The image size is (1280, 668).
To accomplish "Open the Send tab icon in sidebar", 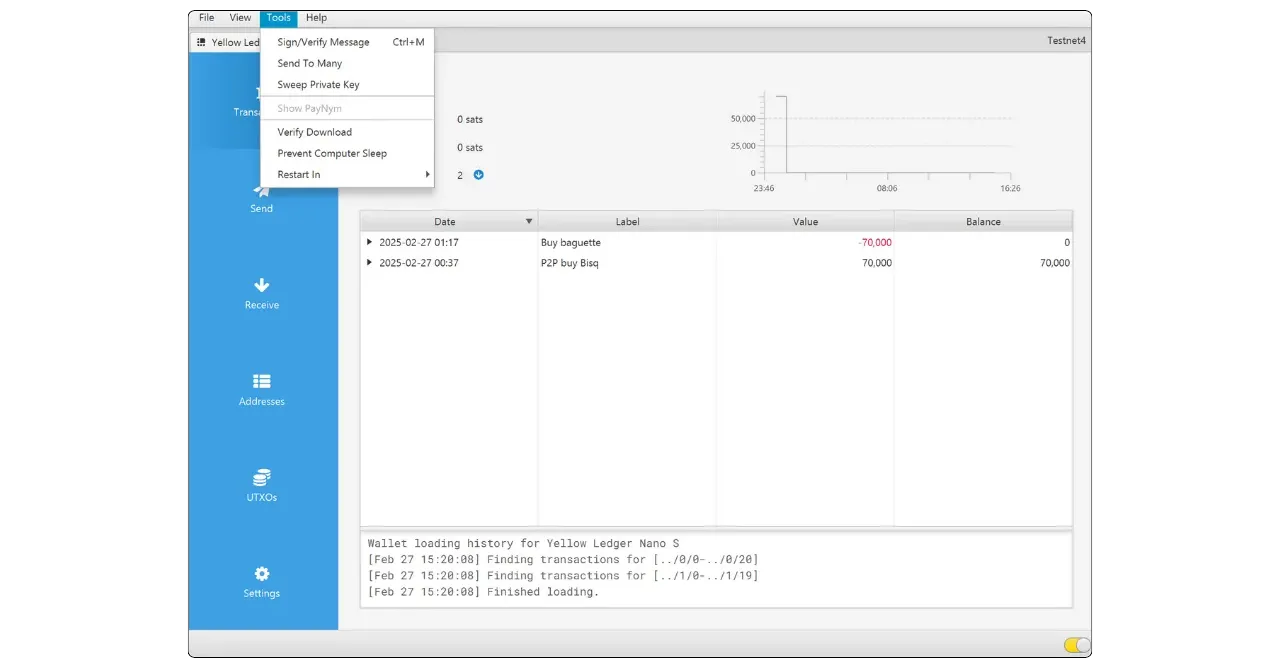I will pos(261,191).
